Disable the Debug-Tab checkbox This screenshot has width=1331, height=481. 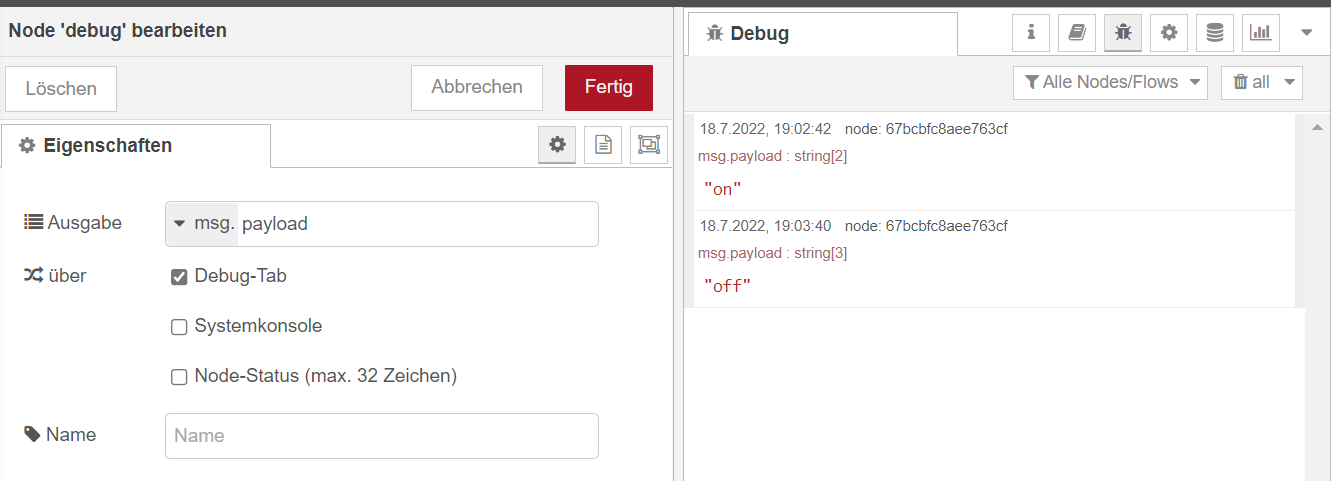[x=180, y=277]
